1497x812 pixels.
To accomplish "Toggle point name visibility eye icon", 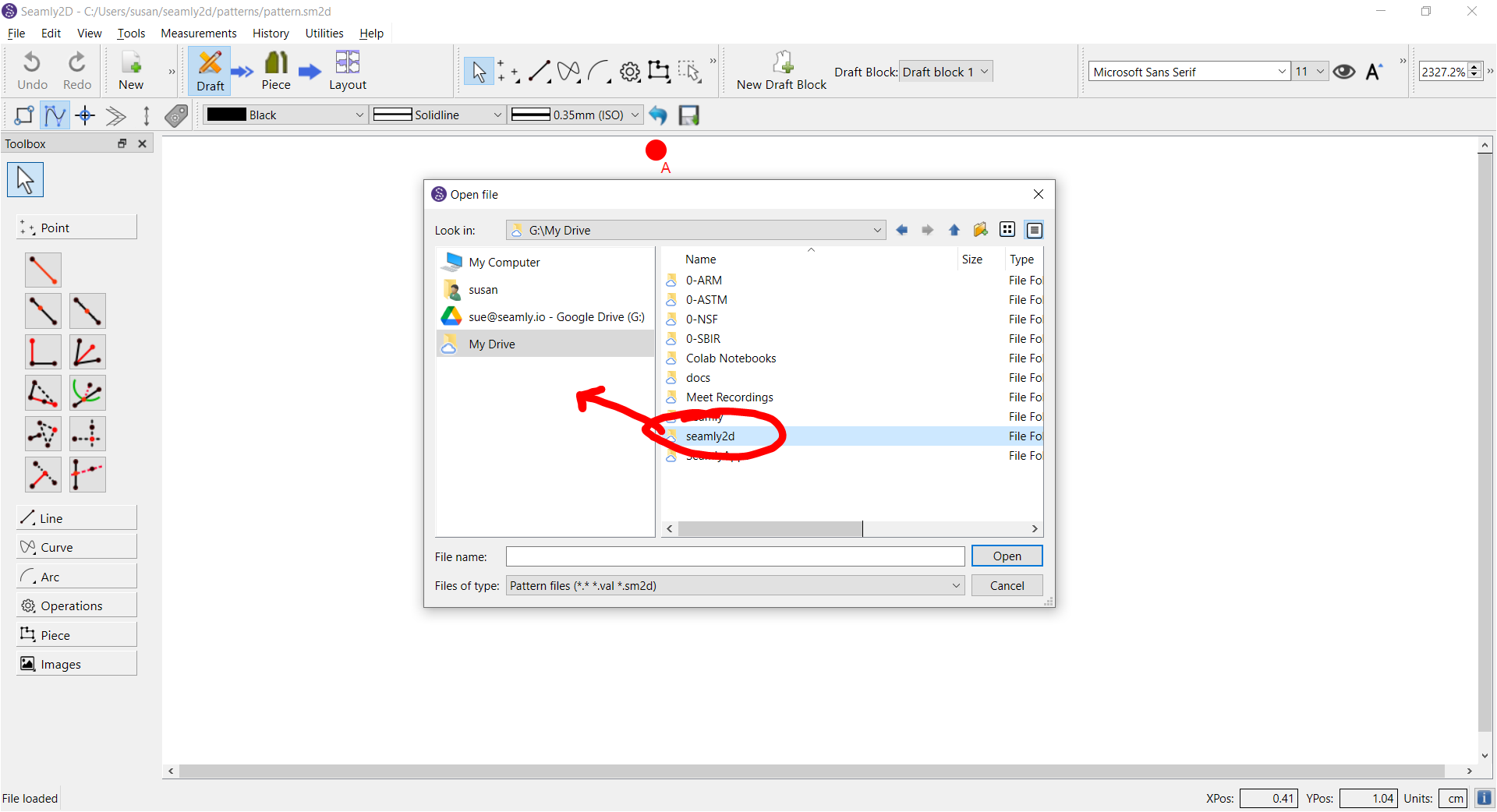I will pyautogui.click(x=1343, y=72).
